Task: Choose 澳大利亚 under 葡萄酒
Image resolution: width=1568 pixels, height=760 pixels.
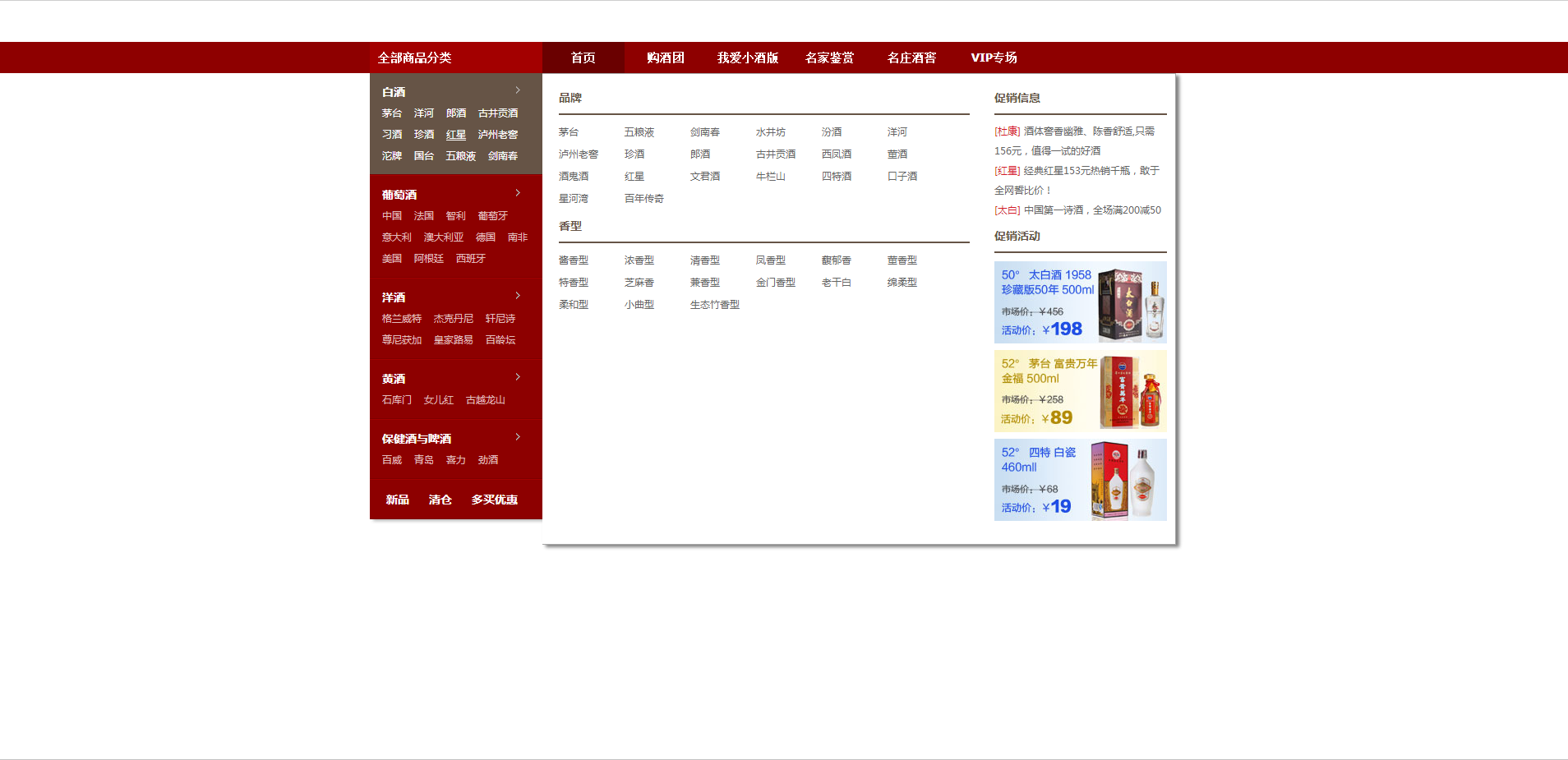Action: (x=444, y=237)
